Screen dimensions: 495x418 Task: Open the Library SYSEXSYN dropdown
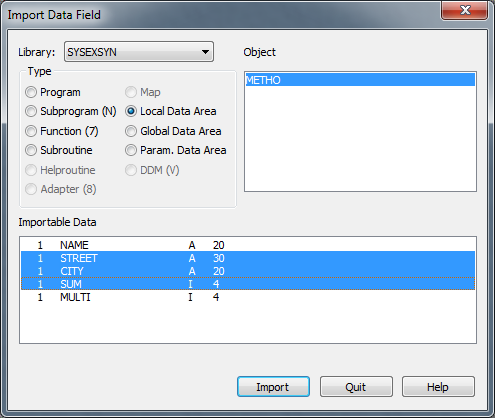pyautogui.click(x=139, y=52)
